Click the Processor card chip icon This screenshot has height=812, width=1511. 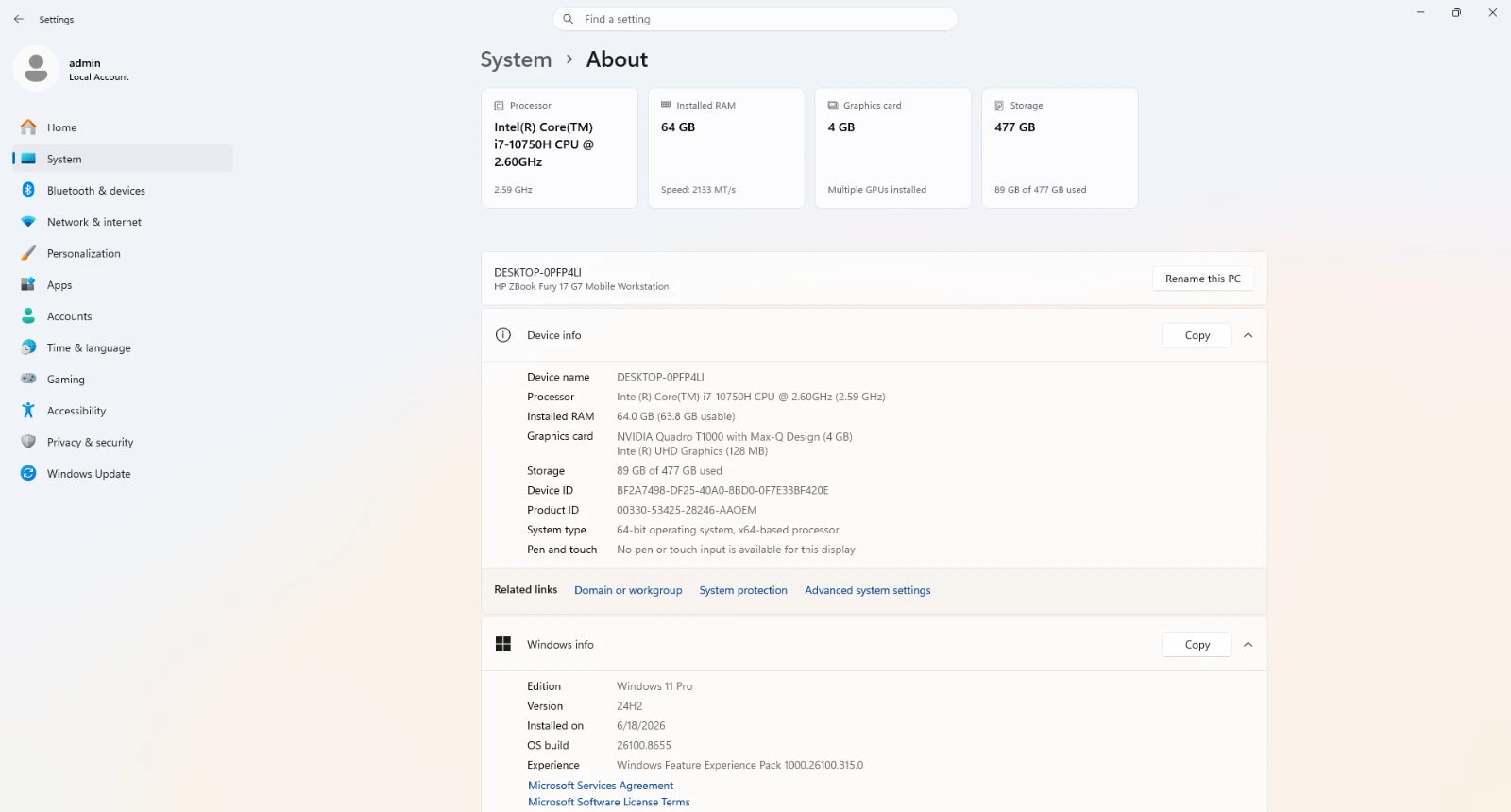point(500,106)
